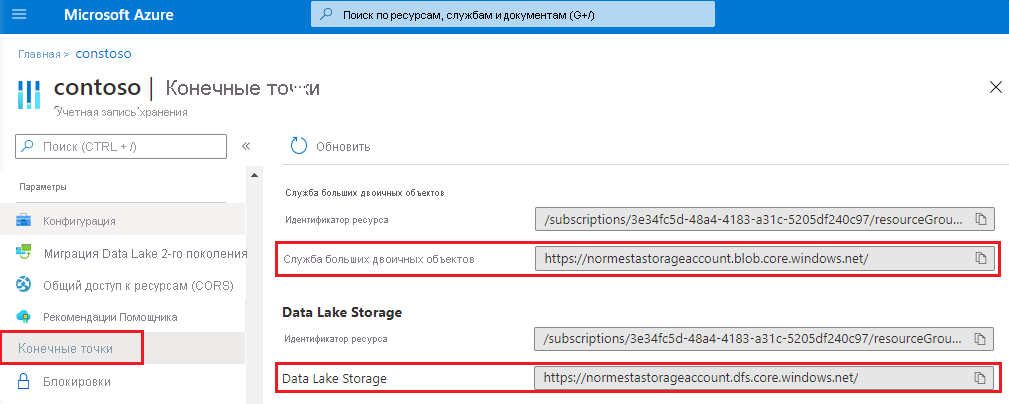Copy the blob service endpoint URL
Viewport: 1009px width, 404px height.
(x=980, y=258)
